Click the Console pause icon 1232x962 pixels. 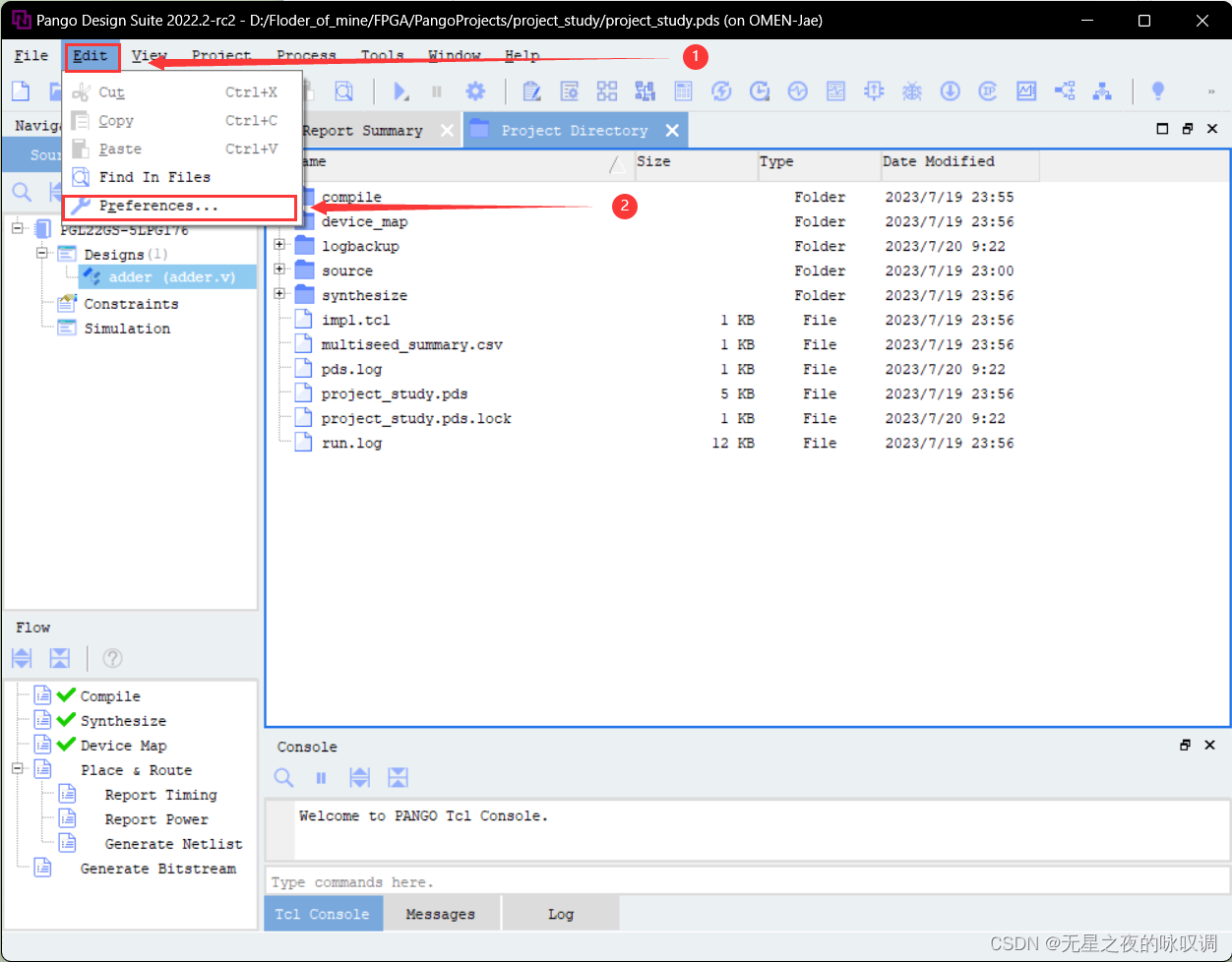click(321, 778)
